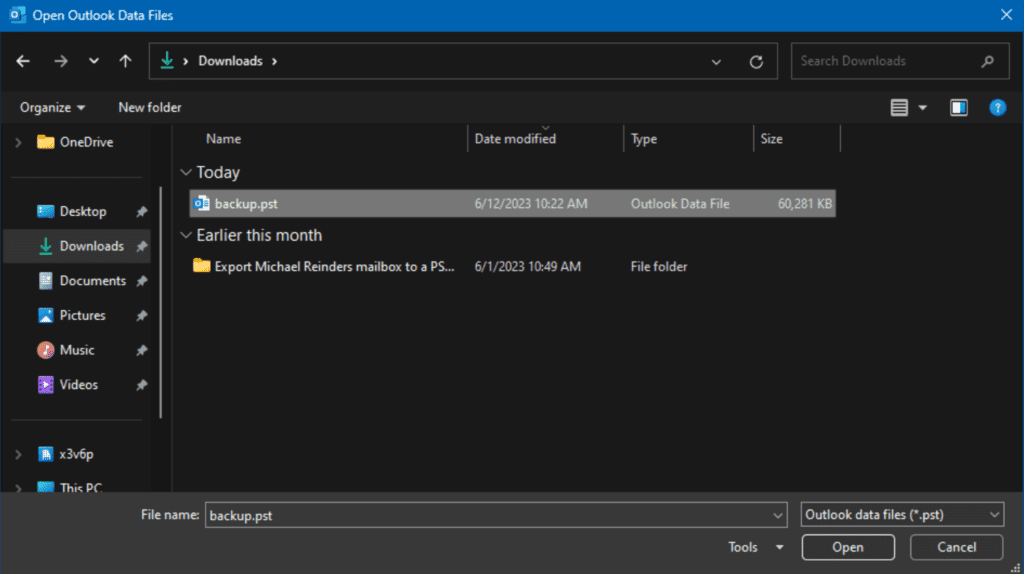
Task: Sort by the Type column header
Action: [644, 139]
